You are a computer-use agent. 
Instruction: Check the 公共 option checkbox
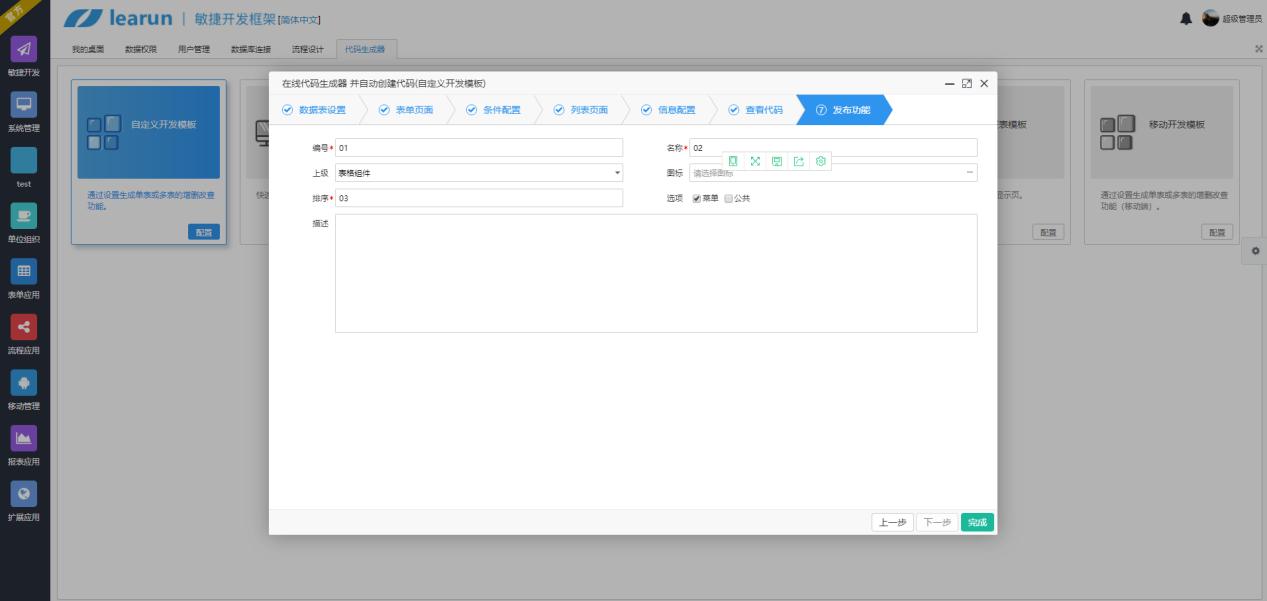pos(728,198)
